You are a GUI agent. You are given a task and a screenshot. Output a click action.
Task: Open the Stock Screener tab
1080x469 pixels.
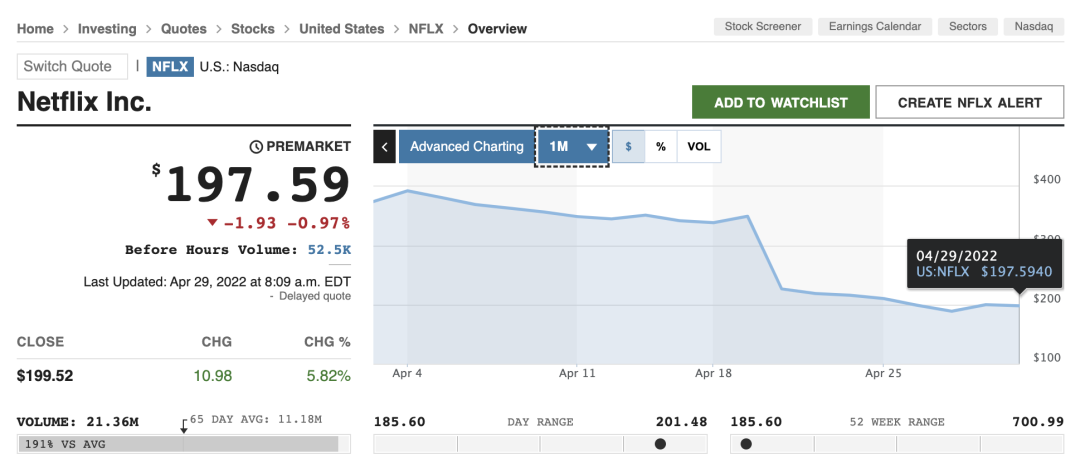coord(763,27)
